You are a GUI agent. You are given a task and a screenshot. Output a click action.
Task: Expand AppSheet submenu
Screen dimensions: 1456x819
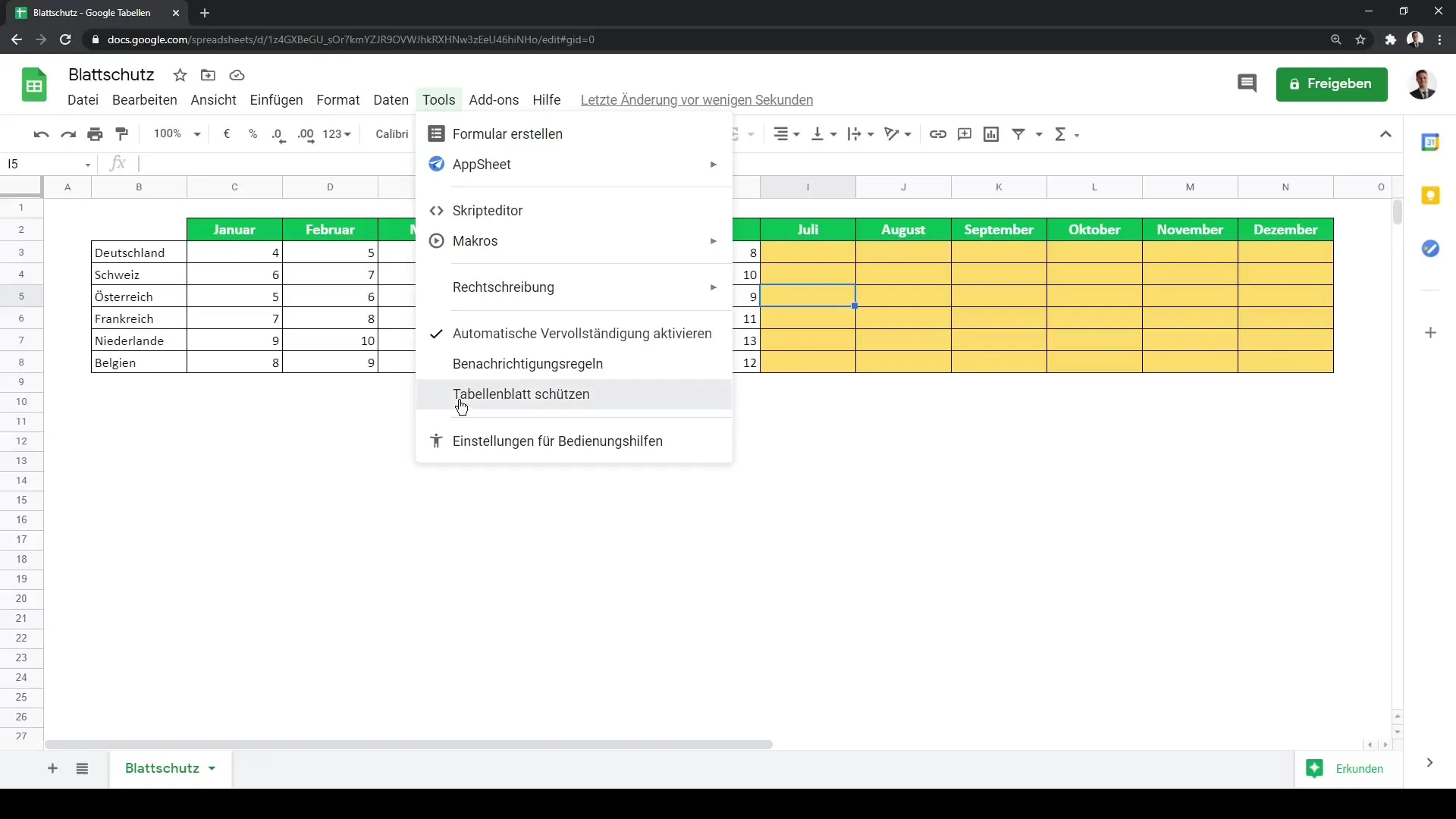pos(574,165)
